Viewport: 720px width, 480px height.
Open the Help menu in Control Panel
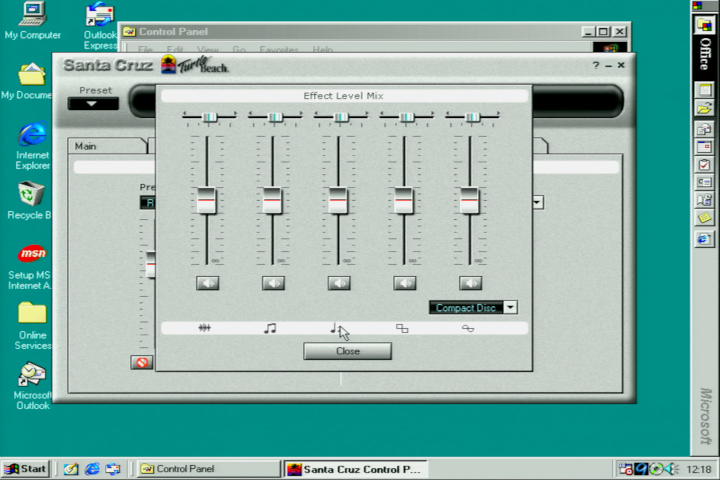tap(322, 50)
